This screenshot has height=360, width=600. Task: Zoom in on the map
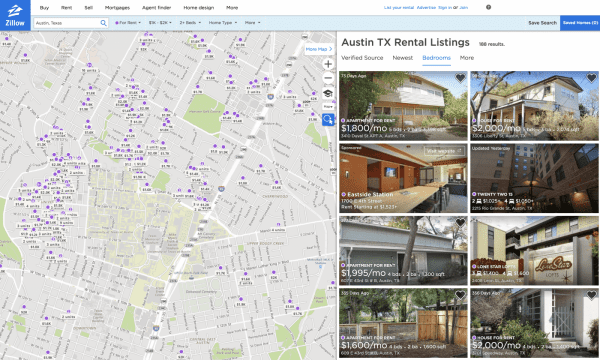328,64
